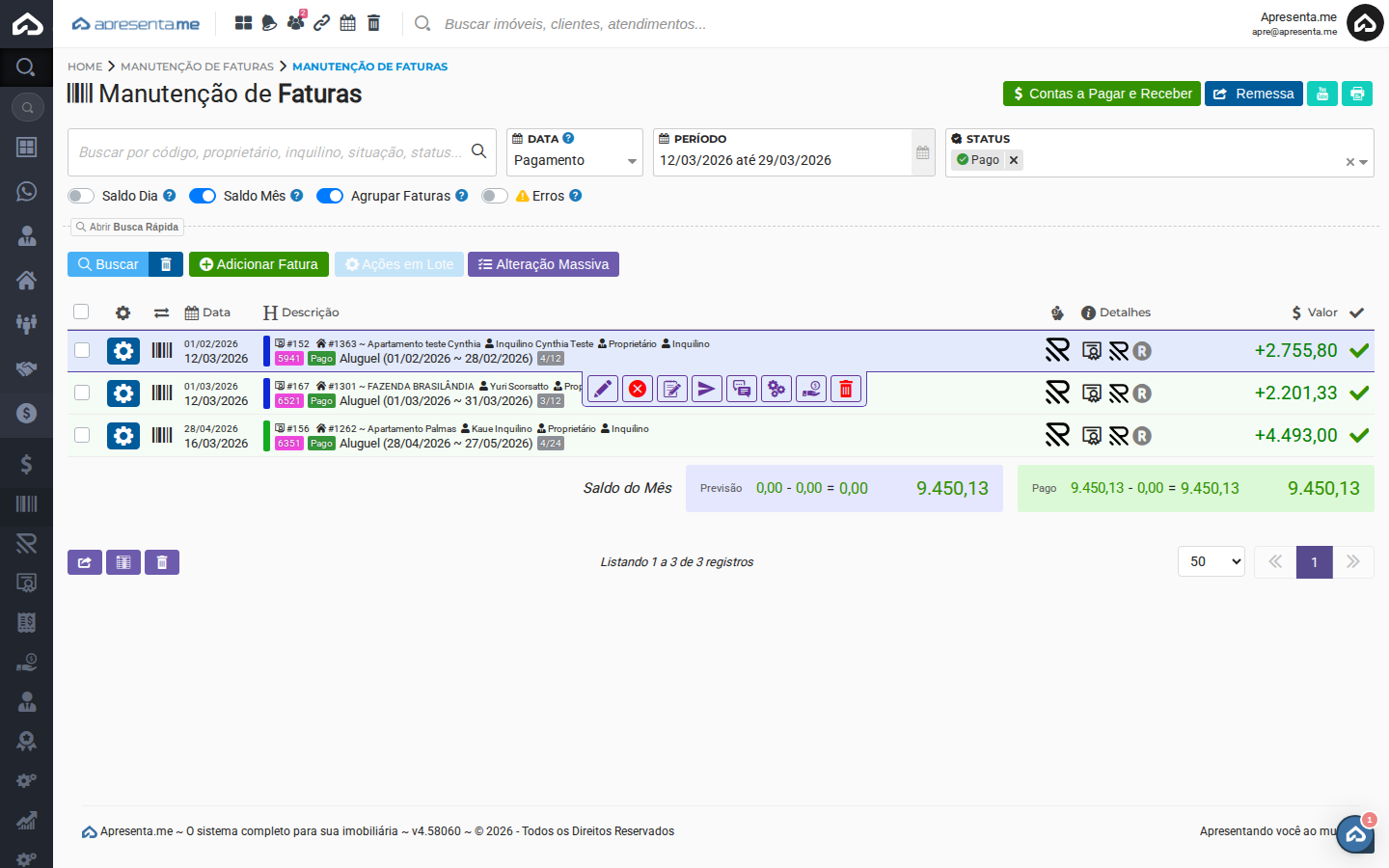Click the gear button on invoice #152 row
Viewport: 1389px width, 868px height.
[x=123, y=351]
